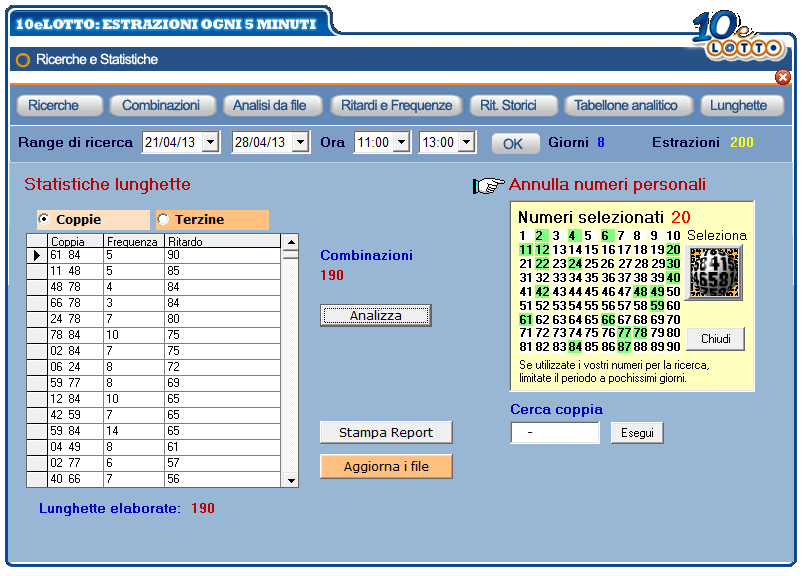The image size is (806, 576).
Task: Click the table scrollbar up arrow
Action: 291,241
